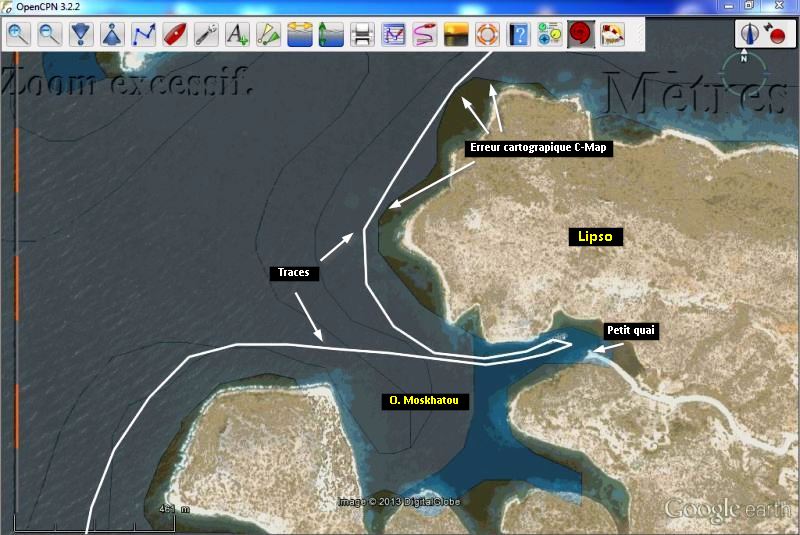This screenshot has width=800, height=535.
Task: Click the zoom out magnifier tool
Action: 49,35
